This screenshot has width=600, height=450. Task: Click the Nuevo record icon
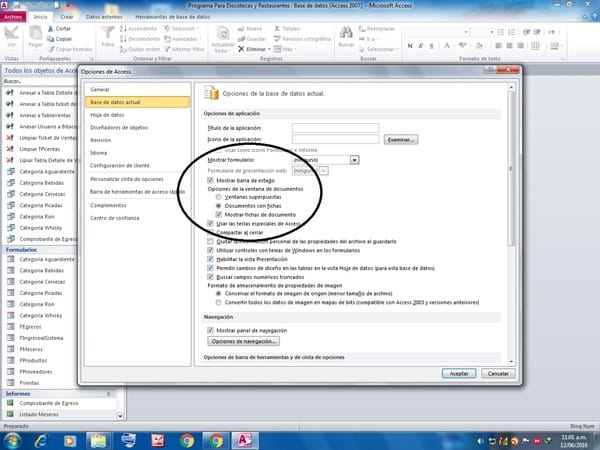pos(241,29)
